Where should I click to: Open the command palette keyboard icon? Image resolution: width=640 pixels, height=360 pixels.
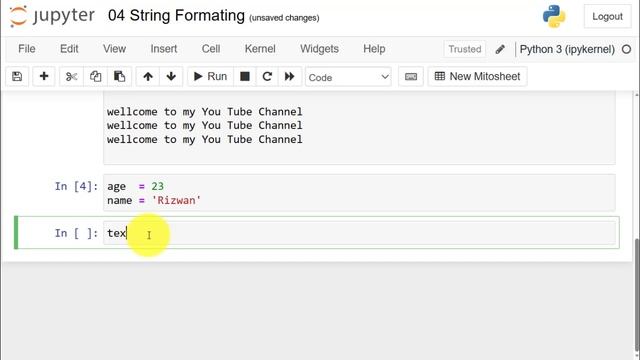(x=411, y=76)
